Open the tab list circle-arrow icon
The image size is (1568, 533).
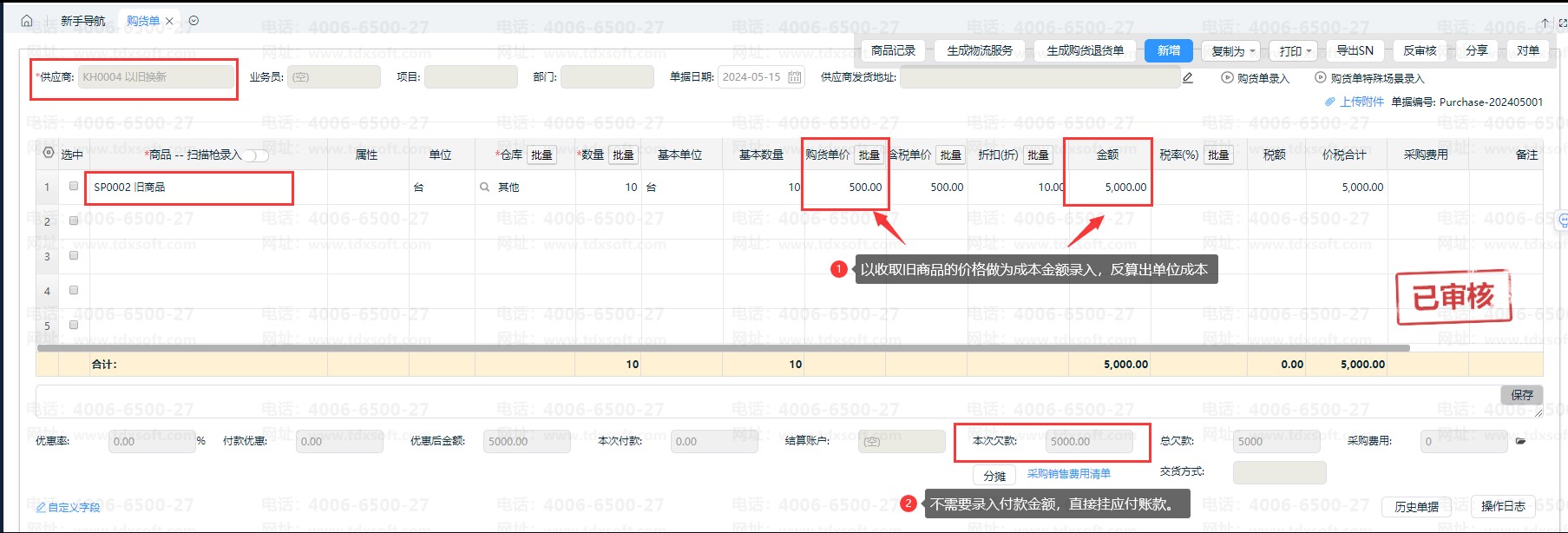pyautogui.click(x=194, y=21)
